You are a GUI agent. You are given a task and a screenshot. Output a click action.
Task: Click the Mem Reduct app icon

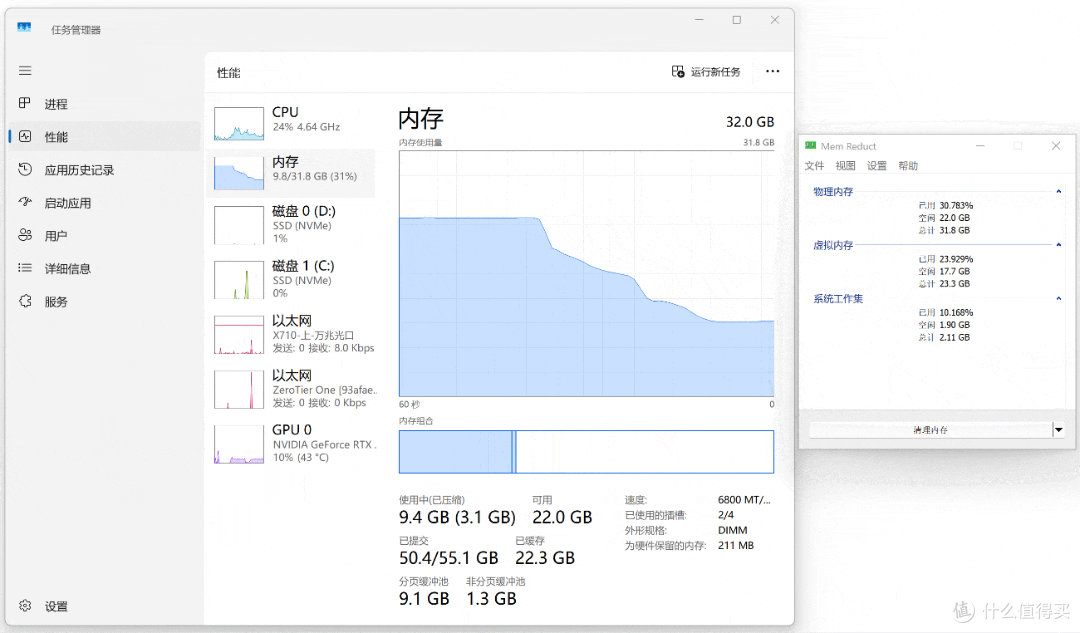(x=811, y=146)
